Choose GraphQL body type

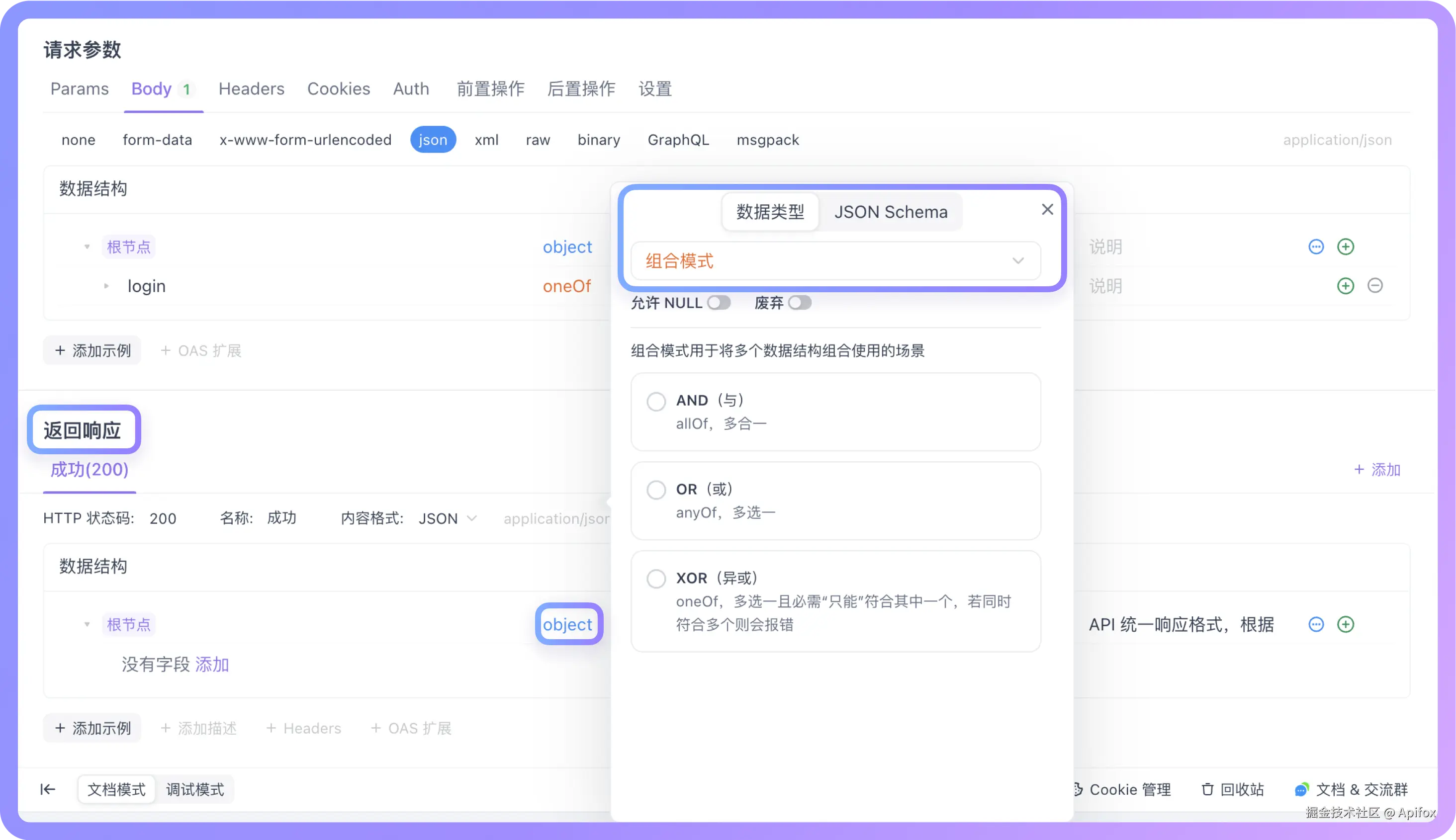(x=678, y=140)
